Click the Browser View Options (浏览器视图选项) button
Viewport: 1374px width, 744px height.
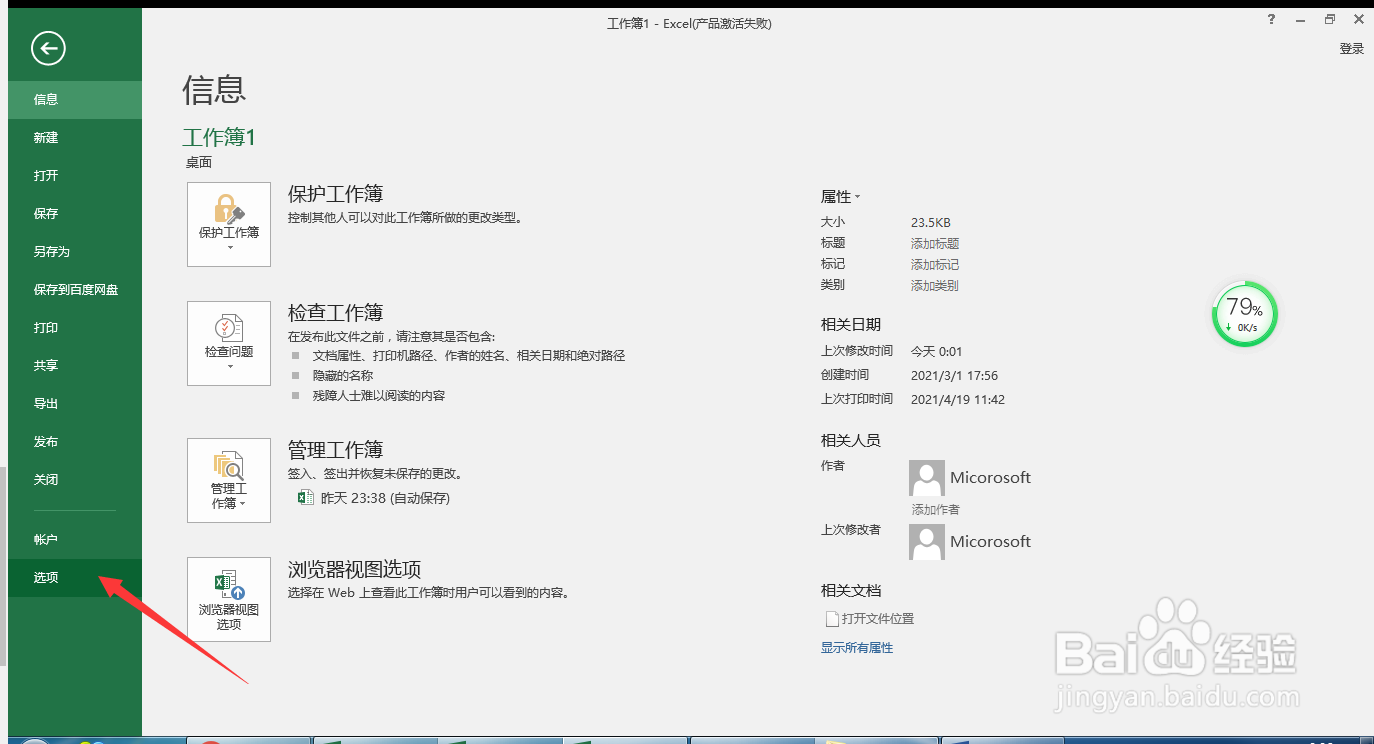pos(229,599)
